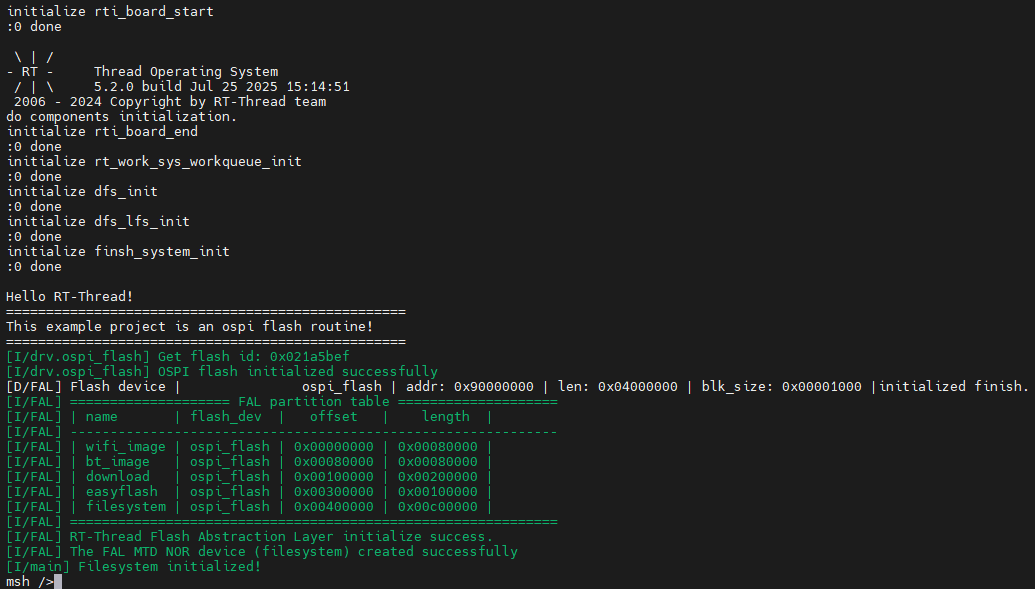This screenshot has width=1035, height=589.
Task: Click the "initialize finsh_system_init" line
Action: (118, 251)
